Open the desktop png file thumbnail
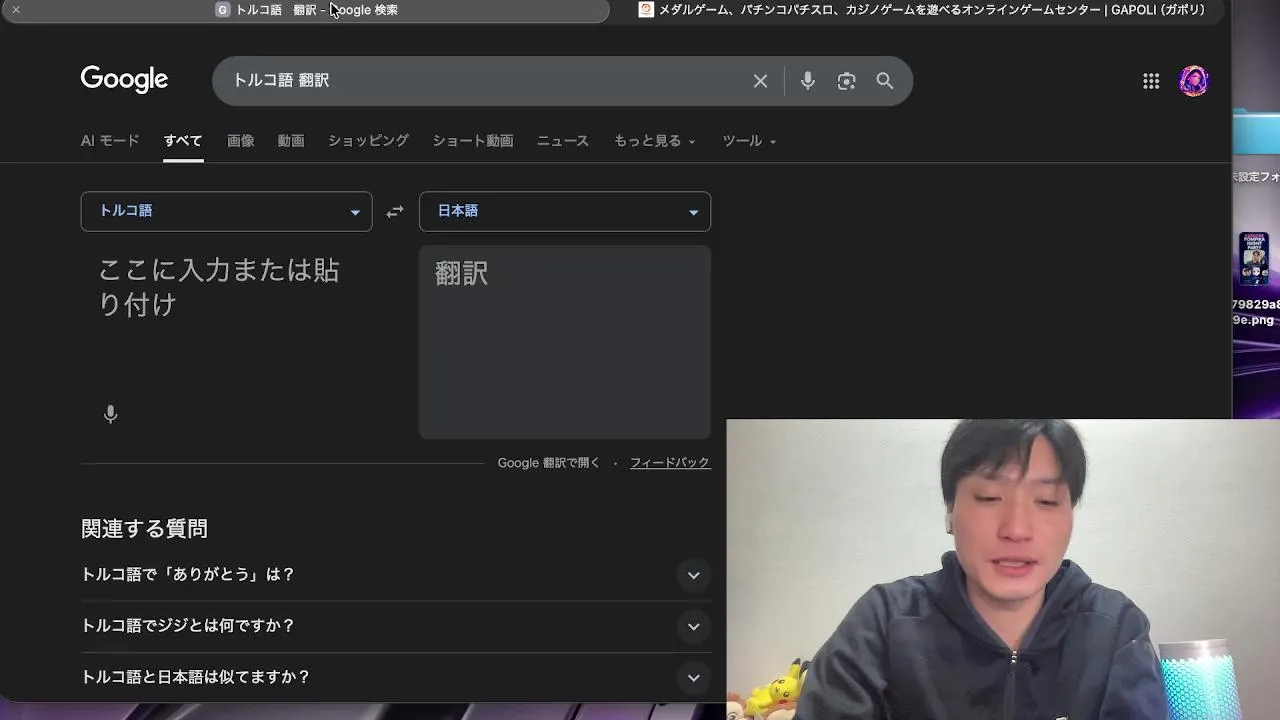 [x=1254, y=259]
